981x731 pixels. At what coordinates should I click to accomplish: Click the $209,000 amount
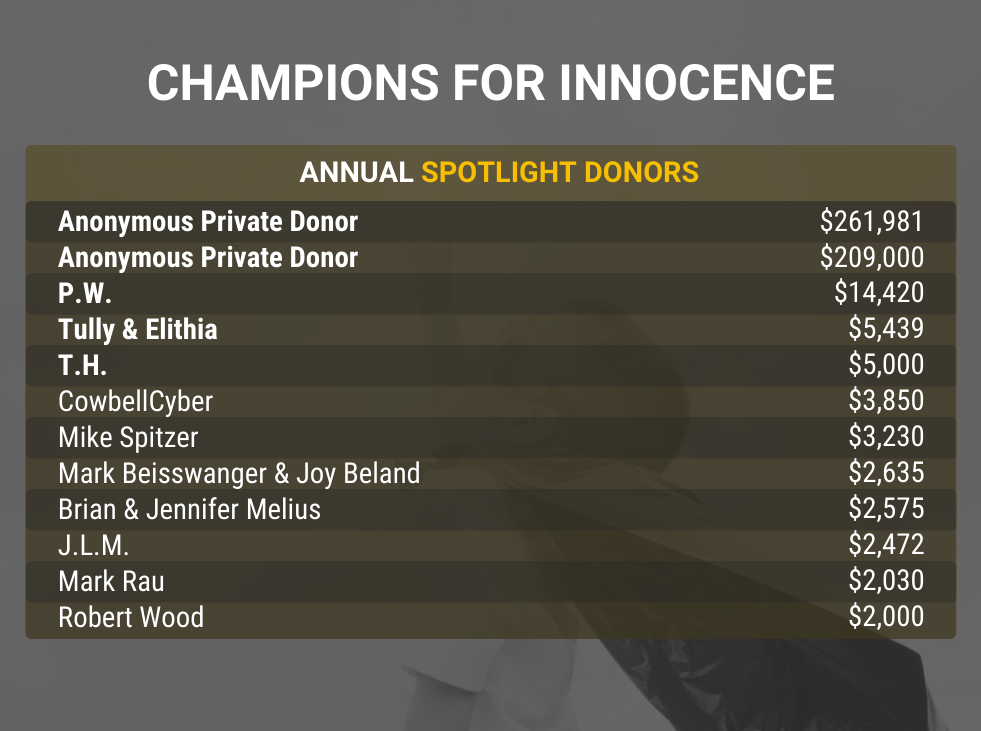tap(872, 257)
